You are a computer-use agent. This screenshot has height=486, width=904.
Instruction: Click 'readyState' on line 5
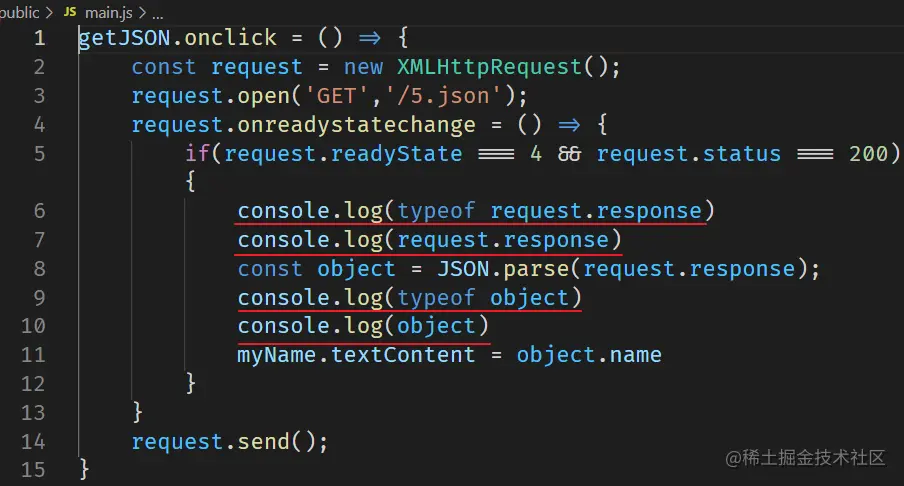397,154
